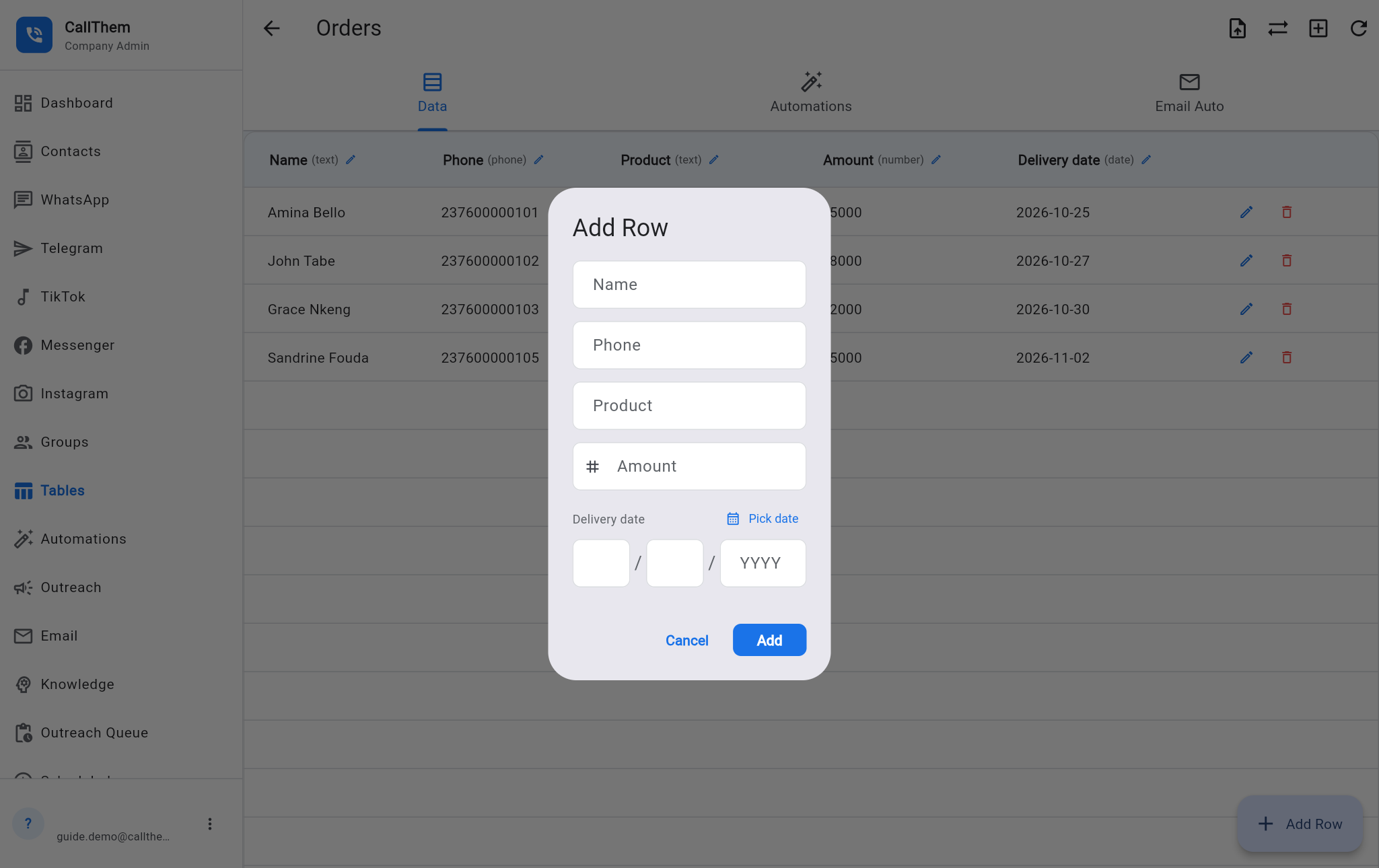The width and height of the screenshot is (1379, 868).
Task: Edit the Amina Bello row
Action: click(x=1246, y=213)
